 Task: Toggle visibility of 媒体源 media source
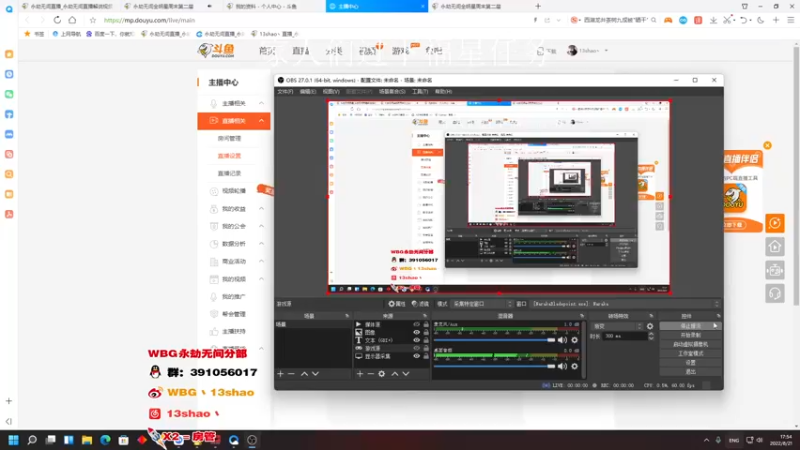(x=416, y=324)
